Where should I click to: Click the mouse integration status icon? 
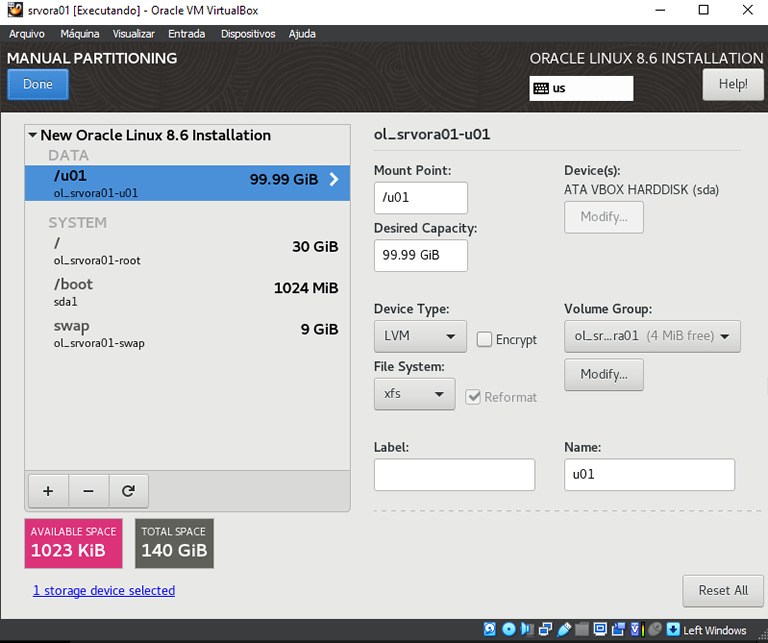[x=655, y=629]
